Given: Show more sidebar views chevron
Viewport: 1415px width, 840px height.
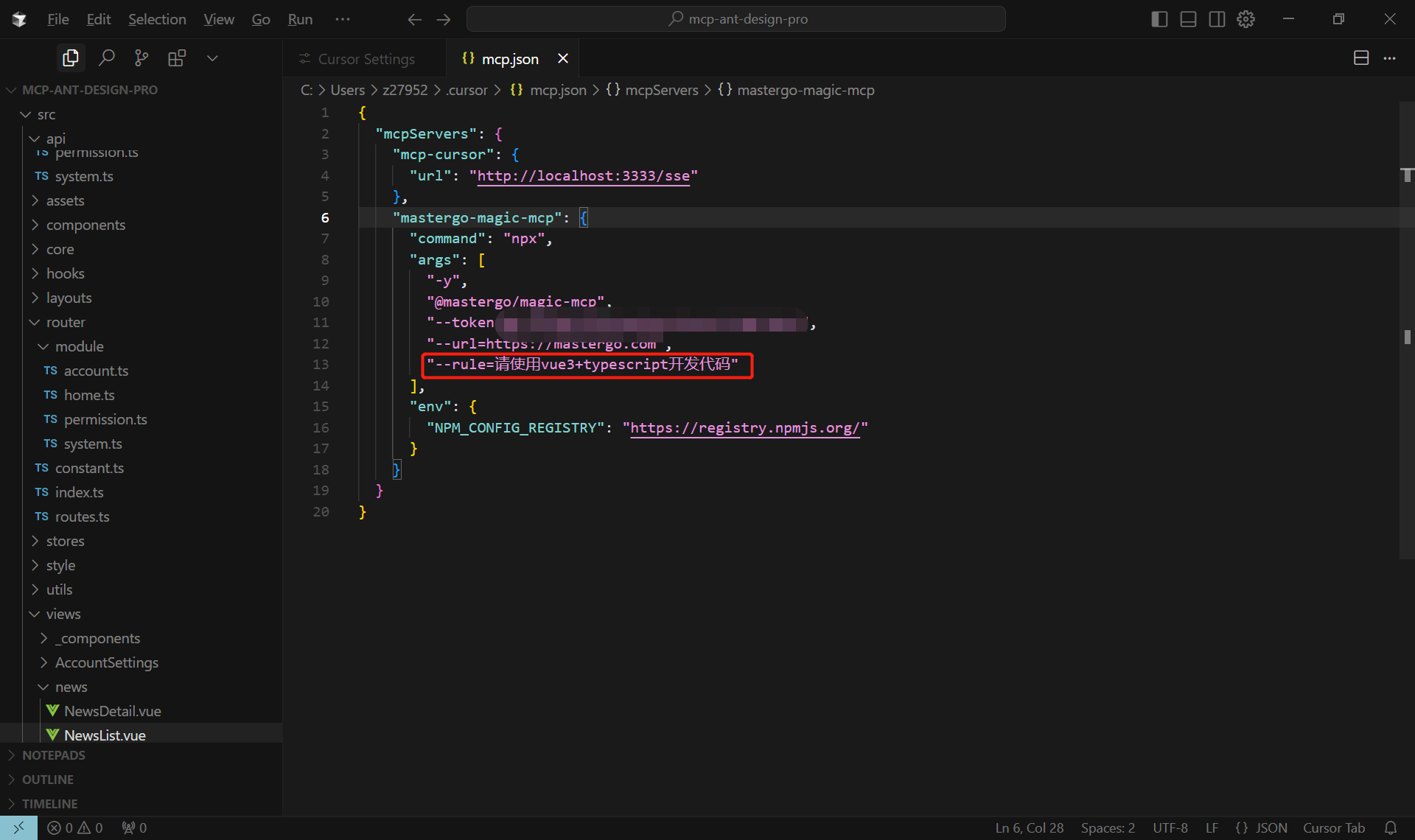Looking at the screenshot, I should 212,58.
